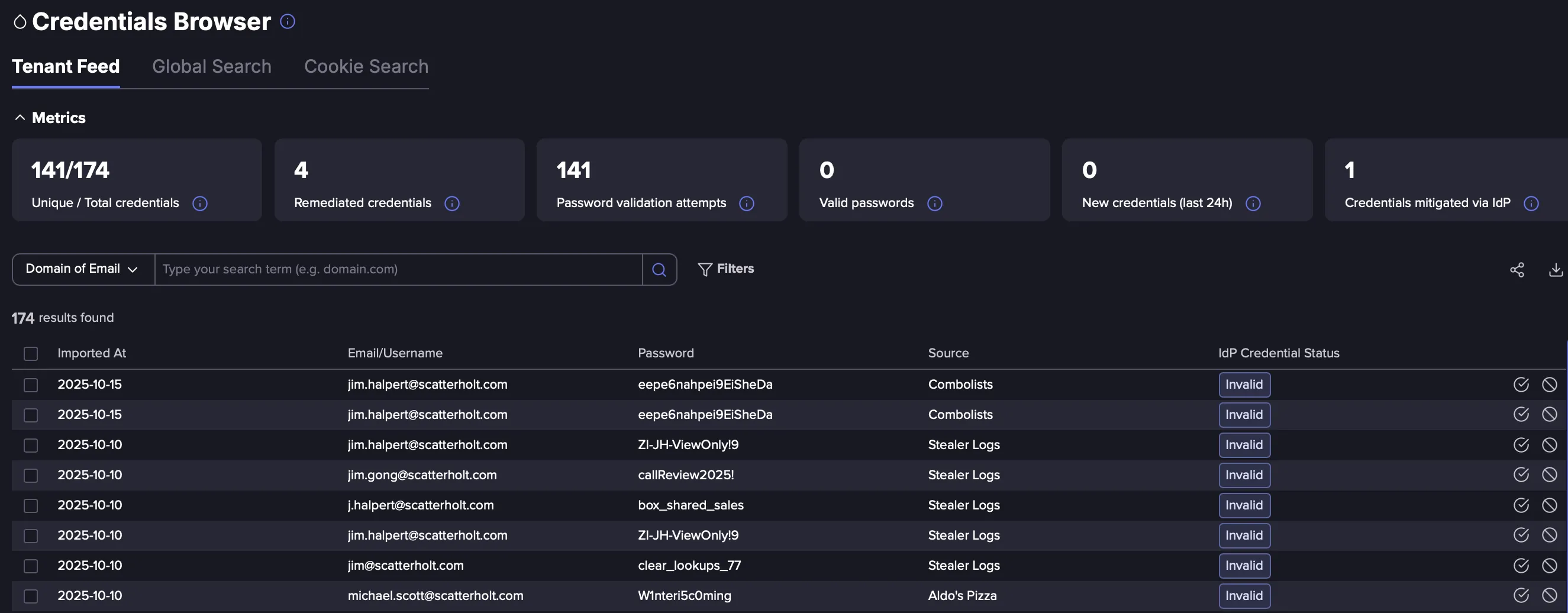The width and height of the screenshot is (1568, 613).
Task: Mark the jim.gong@scatterholt.com row as remediated (check icon)
Action: [x=1521, y=475]
